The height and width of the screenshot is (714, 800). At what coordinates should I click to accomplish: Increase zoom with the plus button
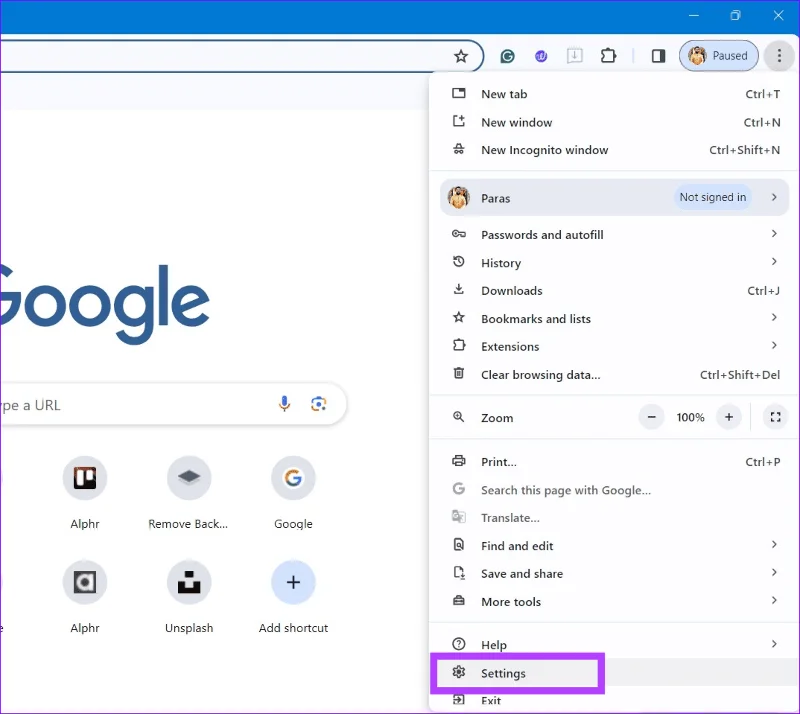729,417
